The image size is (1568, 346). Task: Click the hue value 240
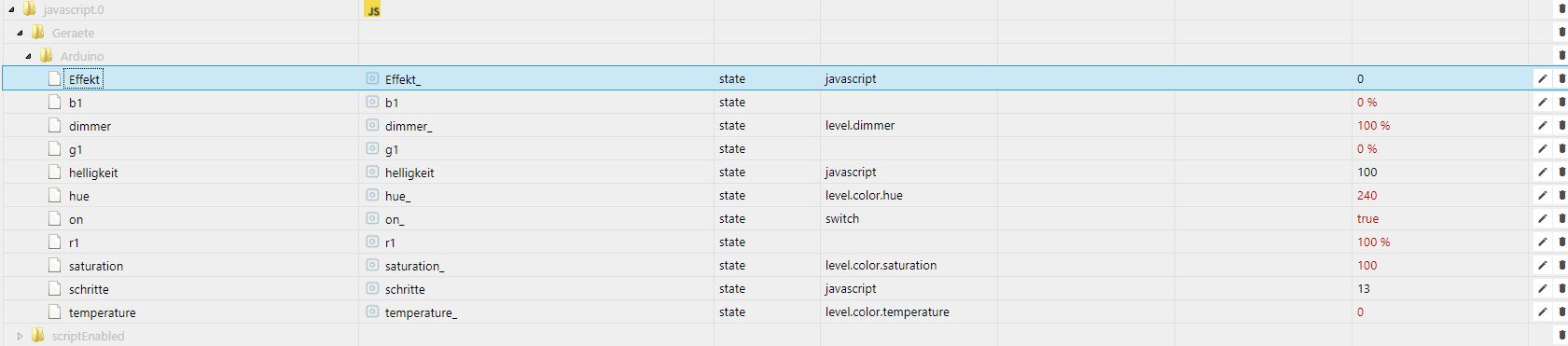coord(1367,196)
